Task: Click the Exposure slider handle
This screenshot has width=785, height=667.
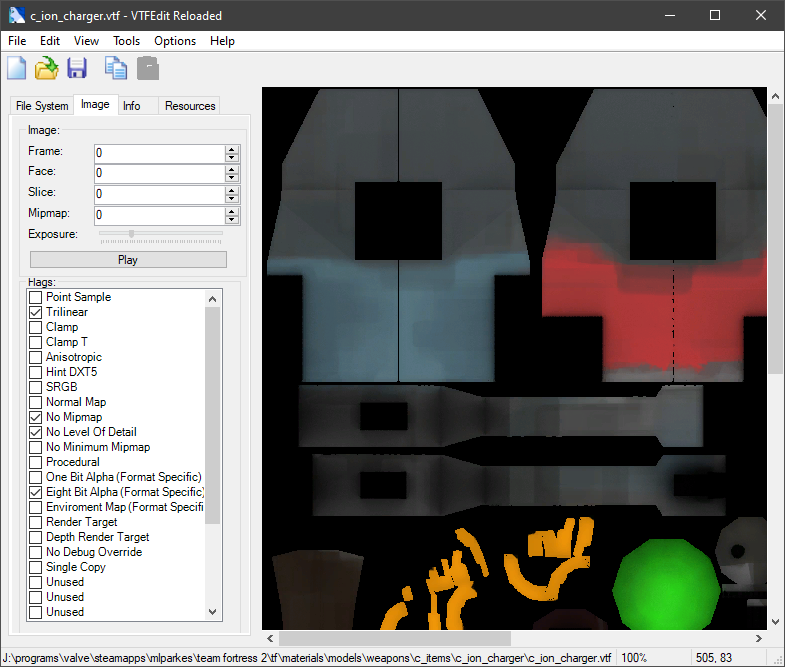Action: (132, 233)
